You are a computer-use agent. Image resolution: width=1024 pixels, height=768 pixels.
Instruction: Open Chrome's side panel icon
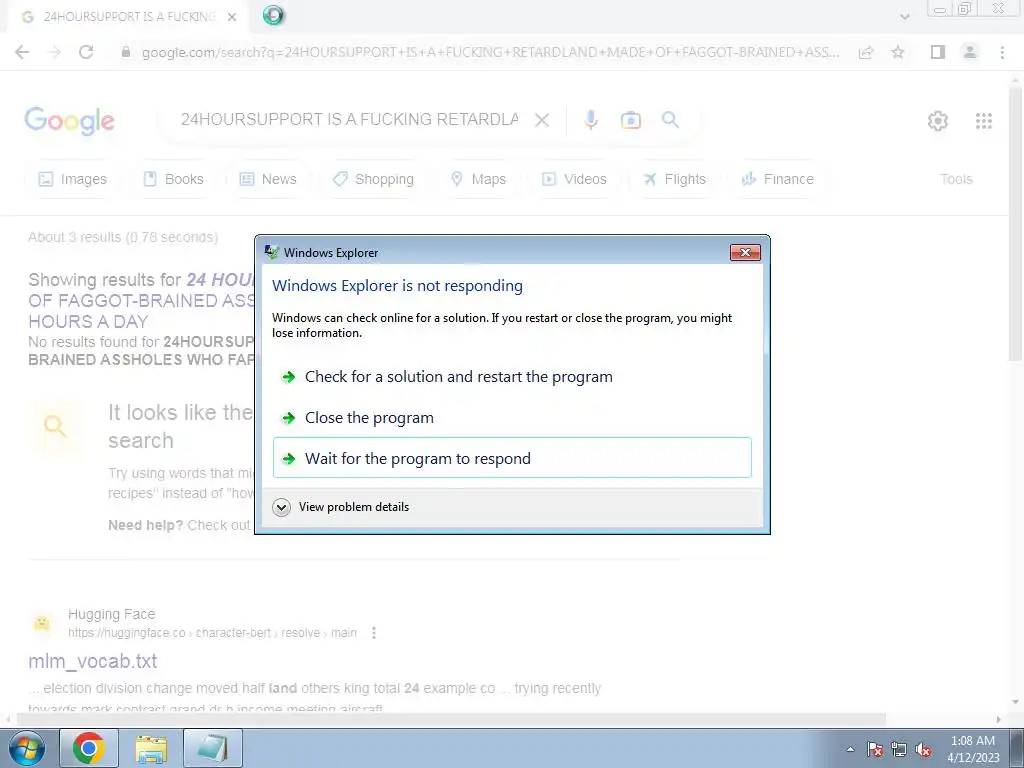pyautogui.click(x=938, y=52)
